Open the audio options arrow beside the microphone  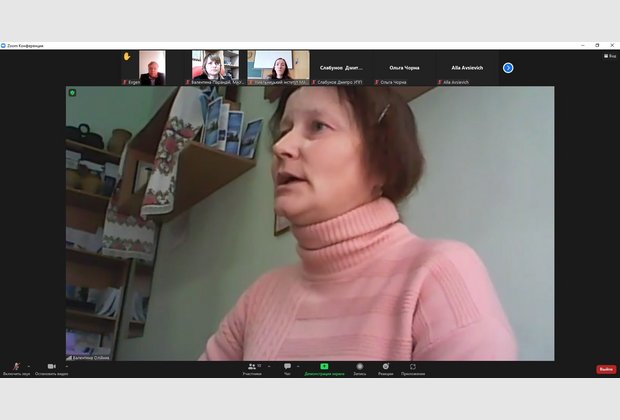click(29, 366)
